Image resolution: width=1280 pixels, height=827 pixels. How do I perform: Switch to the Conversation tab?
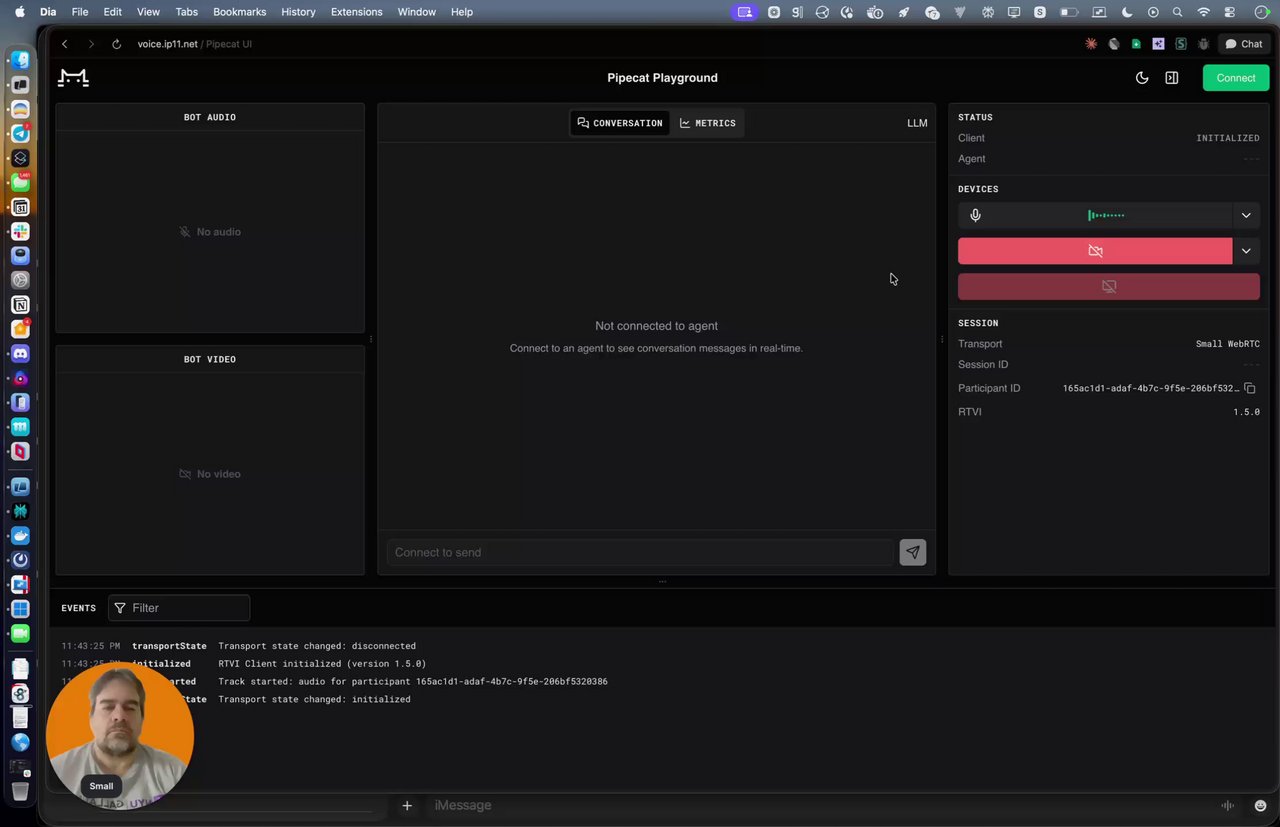click(620, 123)
